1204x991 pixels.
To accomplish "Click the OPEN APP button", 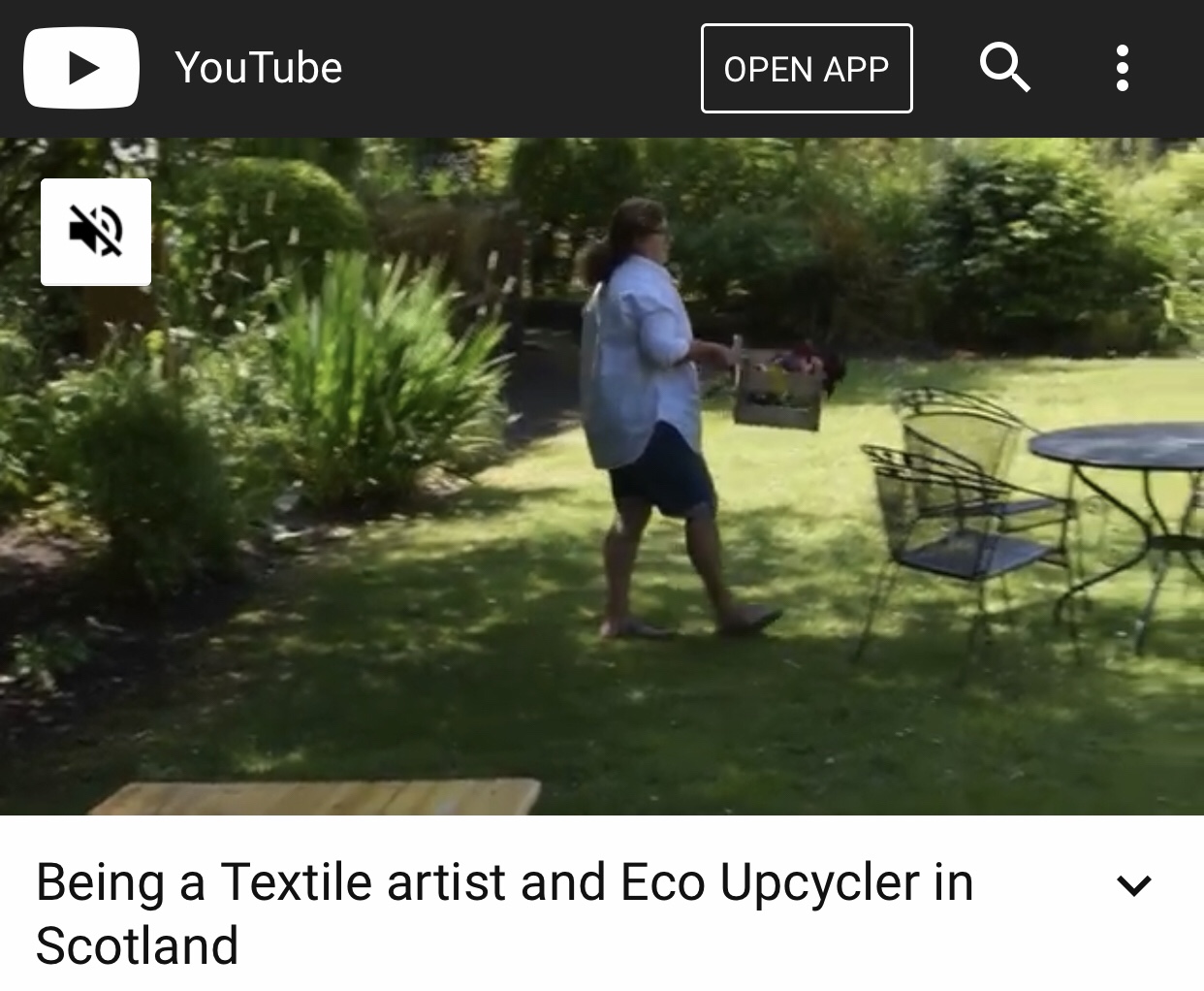I will point(807,69).
